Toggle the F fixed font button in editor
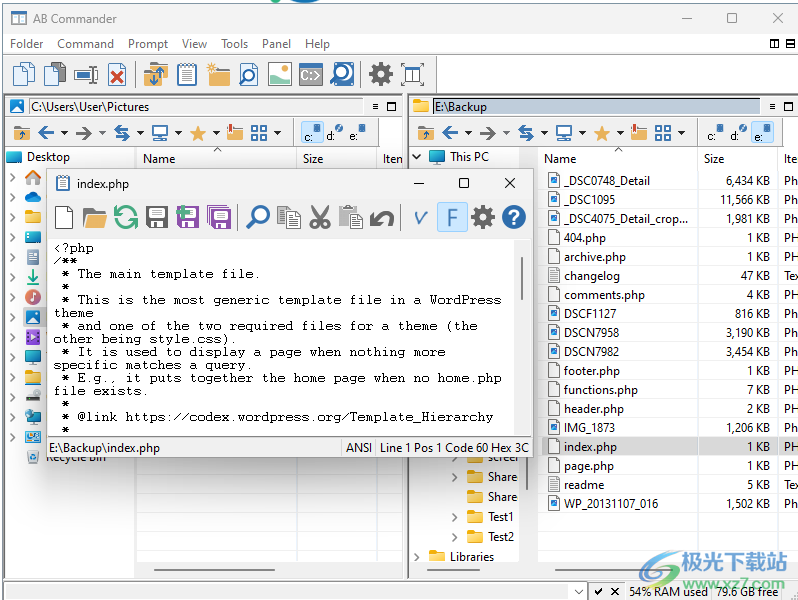Image resolution: width=798 pixels, height=600 pixels. pos(452,218)
